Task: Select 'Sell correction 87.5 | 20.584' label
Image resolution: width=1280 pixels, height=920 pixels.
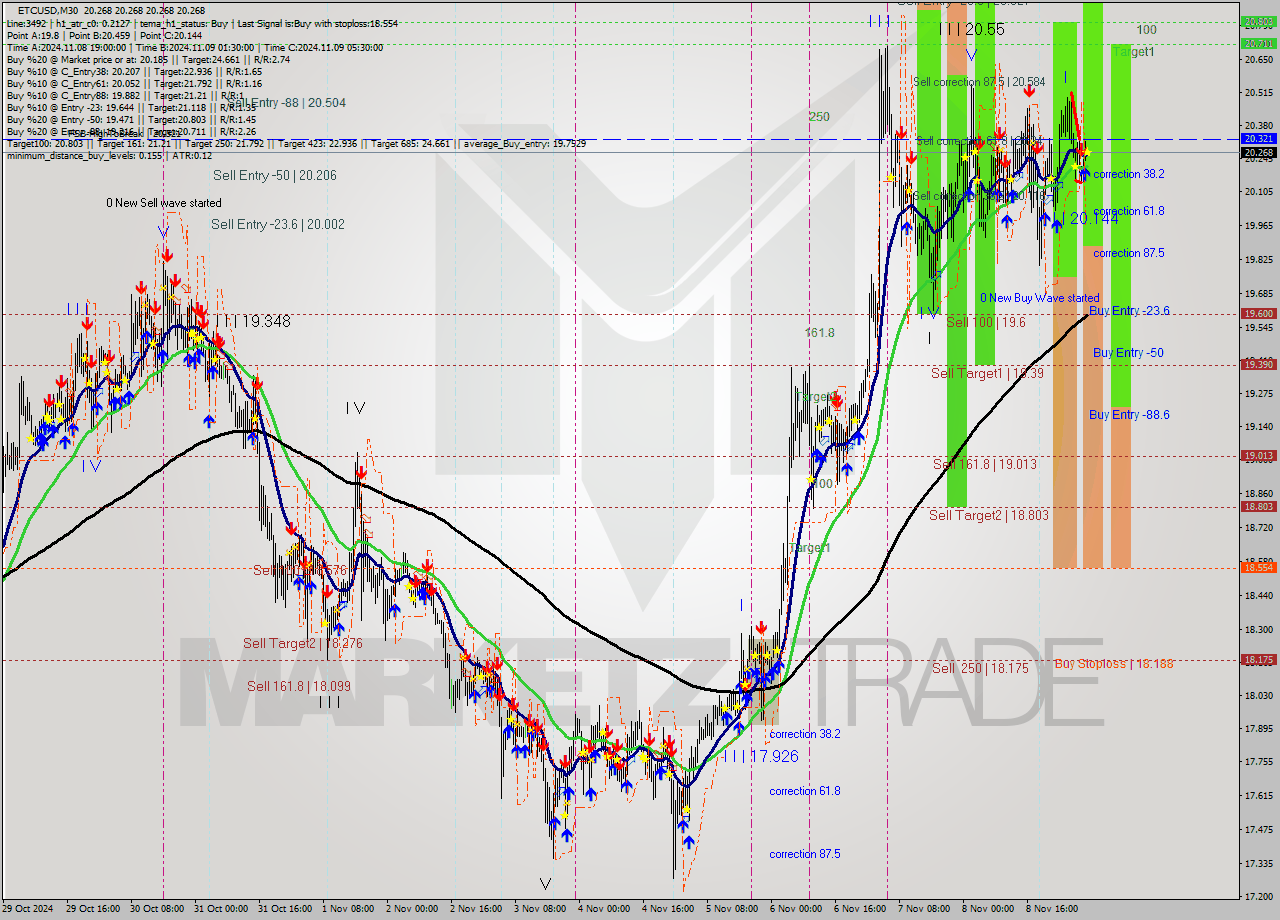Action: point(980,82)
